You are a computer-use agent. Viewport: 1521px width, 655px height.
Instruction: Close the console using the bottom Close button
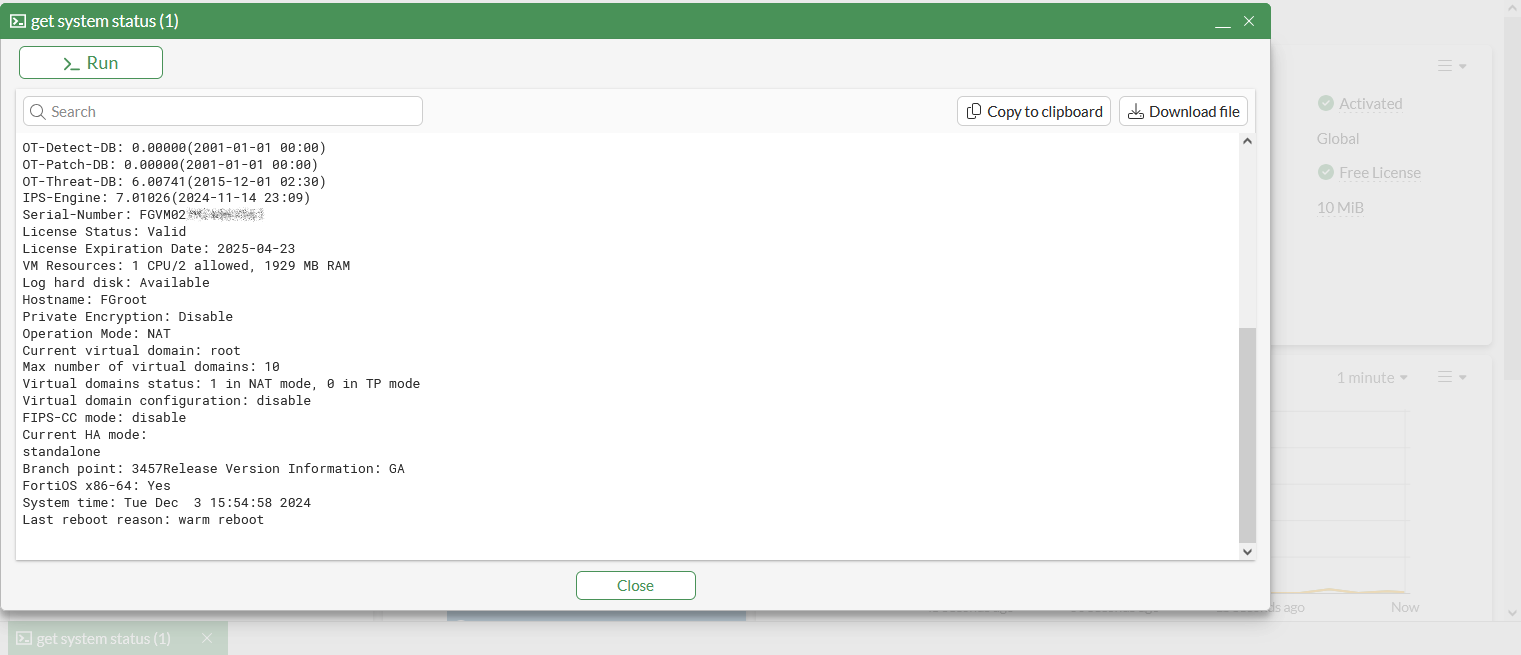636,586
